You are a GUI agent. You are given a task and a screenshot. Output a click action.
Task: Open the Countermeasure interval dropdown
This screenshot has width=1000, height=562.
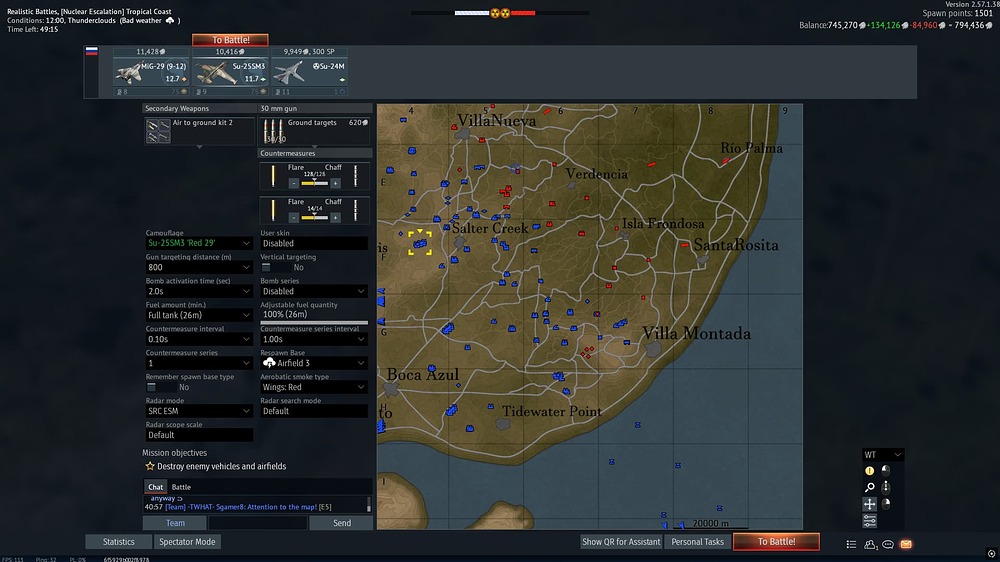pos(199,339)
